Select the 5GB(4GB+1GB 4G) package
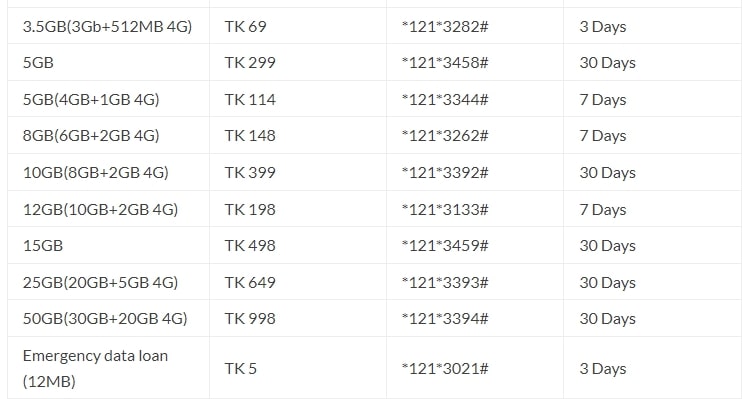 pyautogui.click(x=91, y=99)
